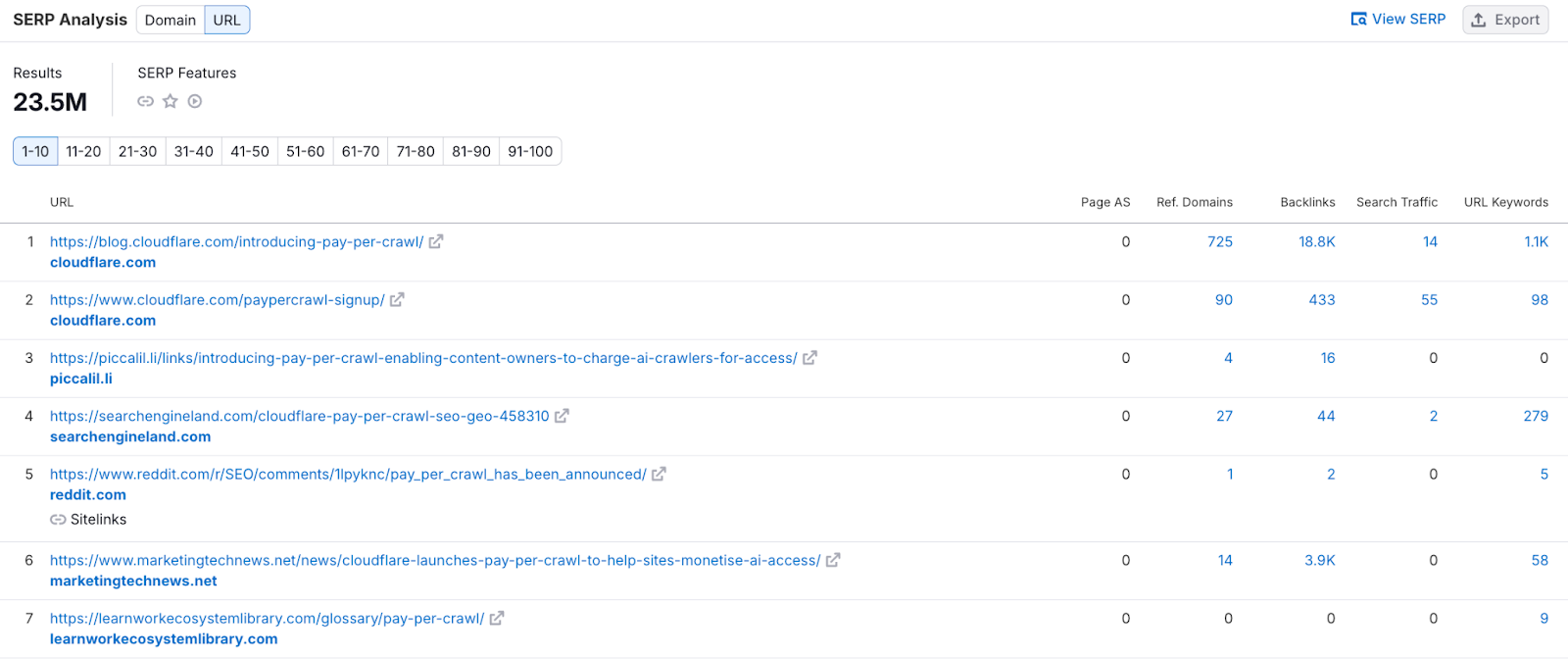
Task: Click URL Keywords value 1.1K
Action: 1536,241
